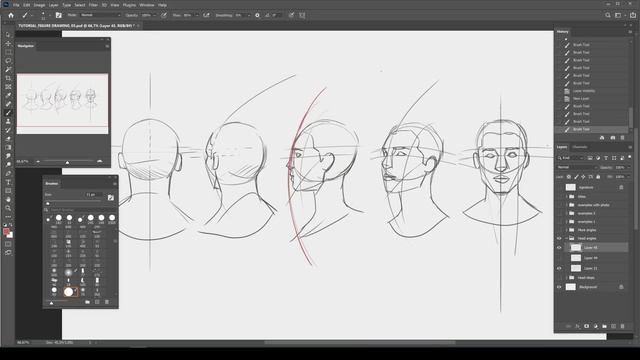Select the Gradient tool

click(x=8, y=147)
